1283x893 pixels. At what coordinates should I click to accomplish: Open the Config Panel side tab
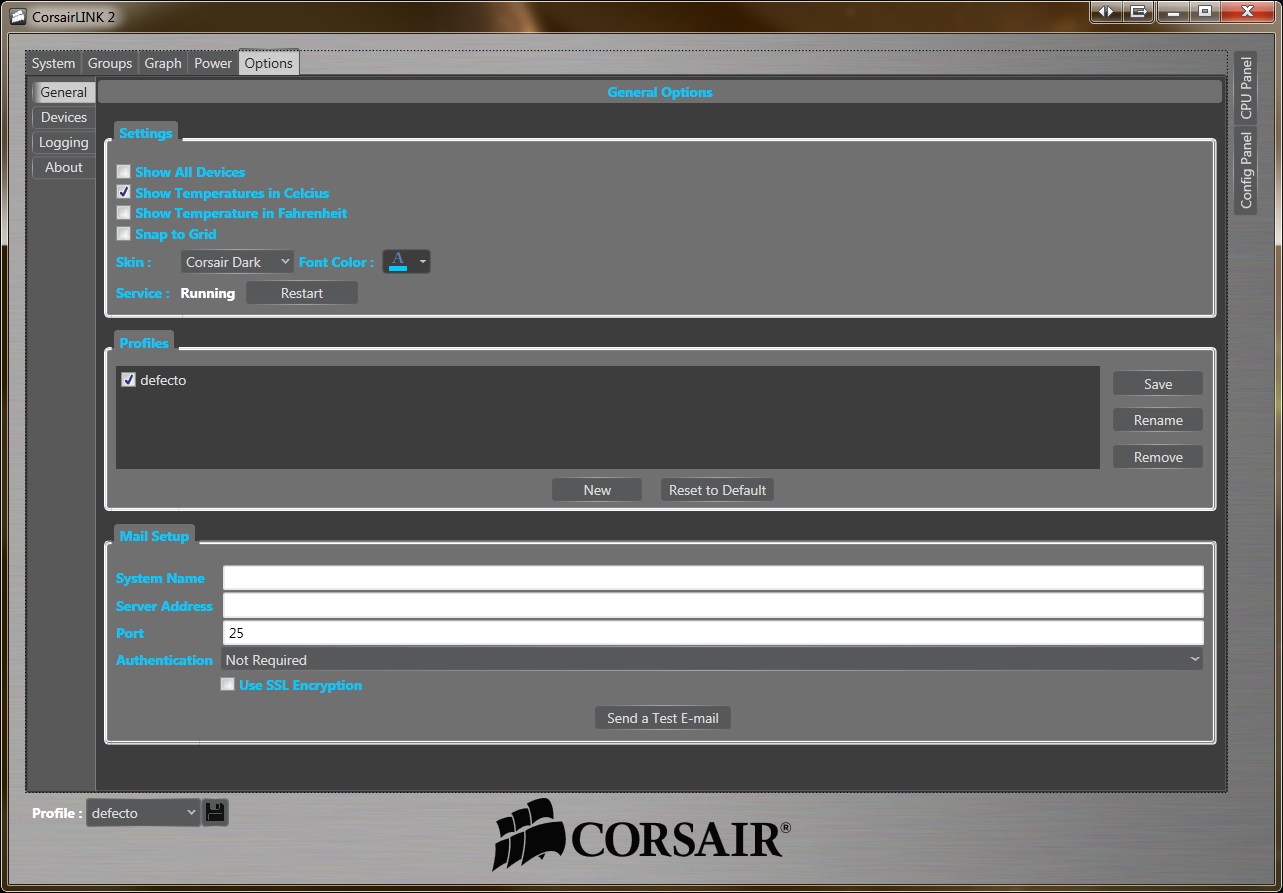1246,170
